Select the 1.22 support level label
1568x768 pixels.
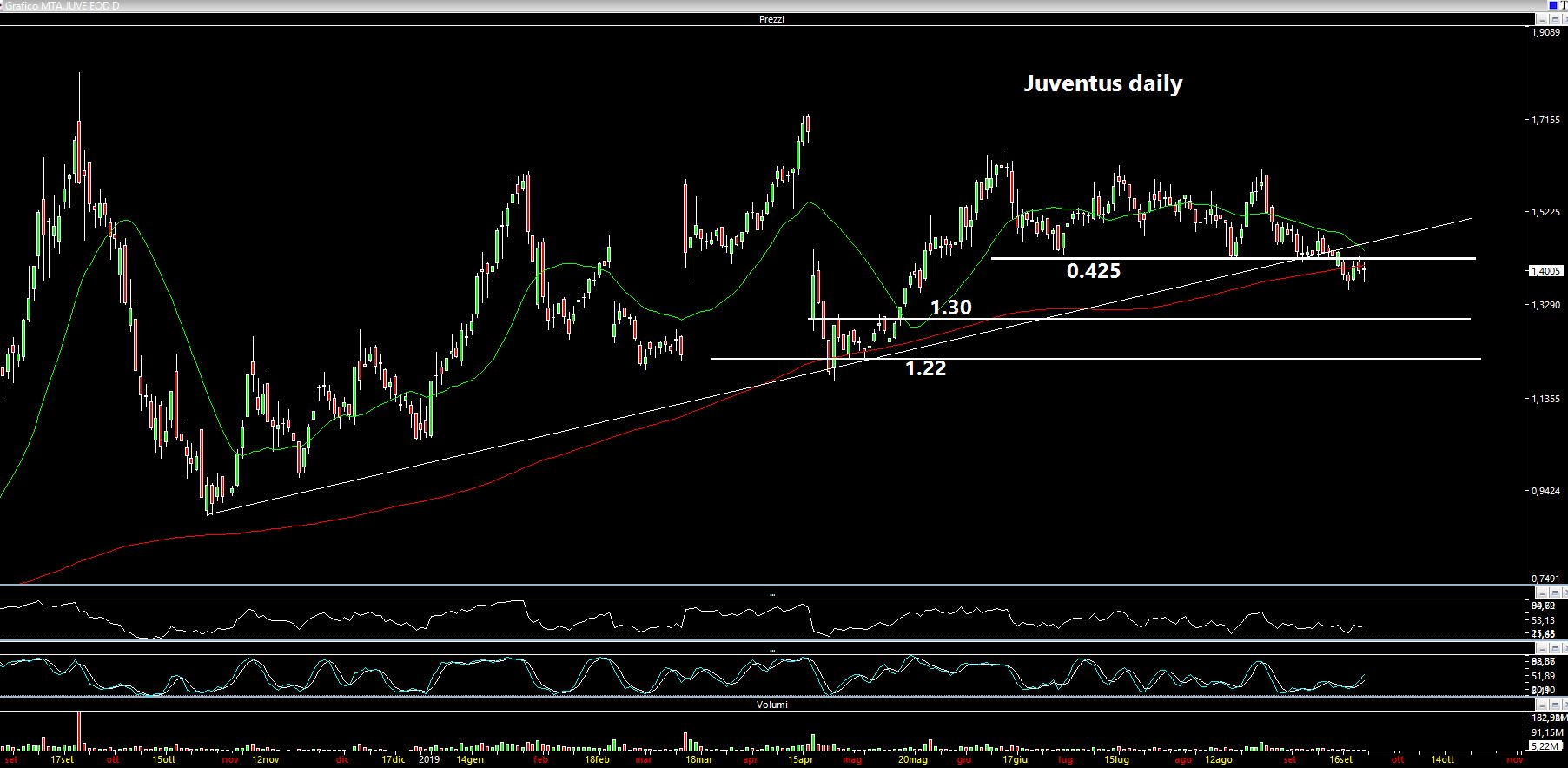tap(926, 368)
